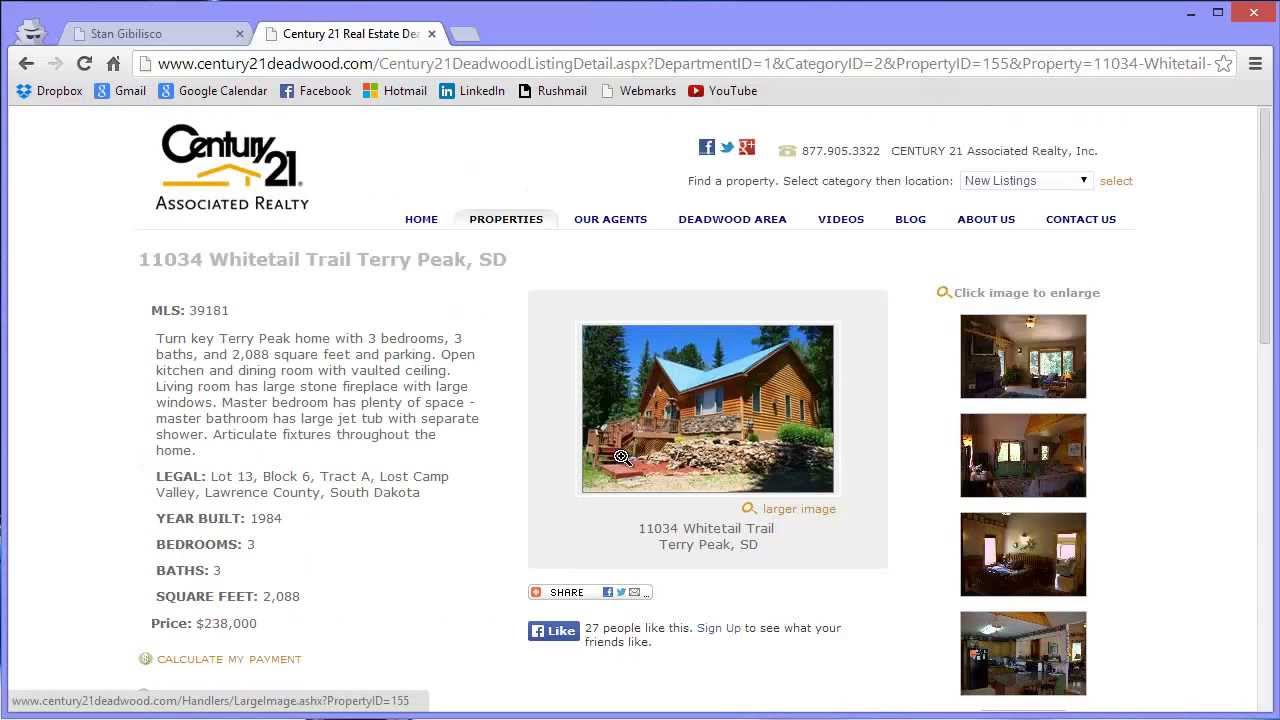Open the VIDEOS menu item

840,219
